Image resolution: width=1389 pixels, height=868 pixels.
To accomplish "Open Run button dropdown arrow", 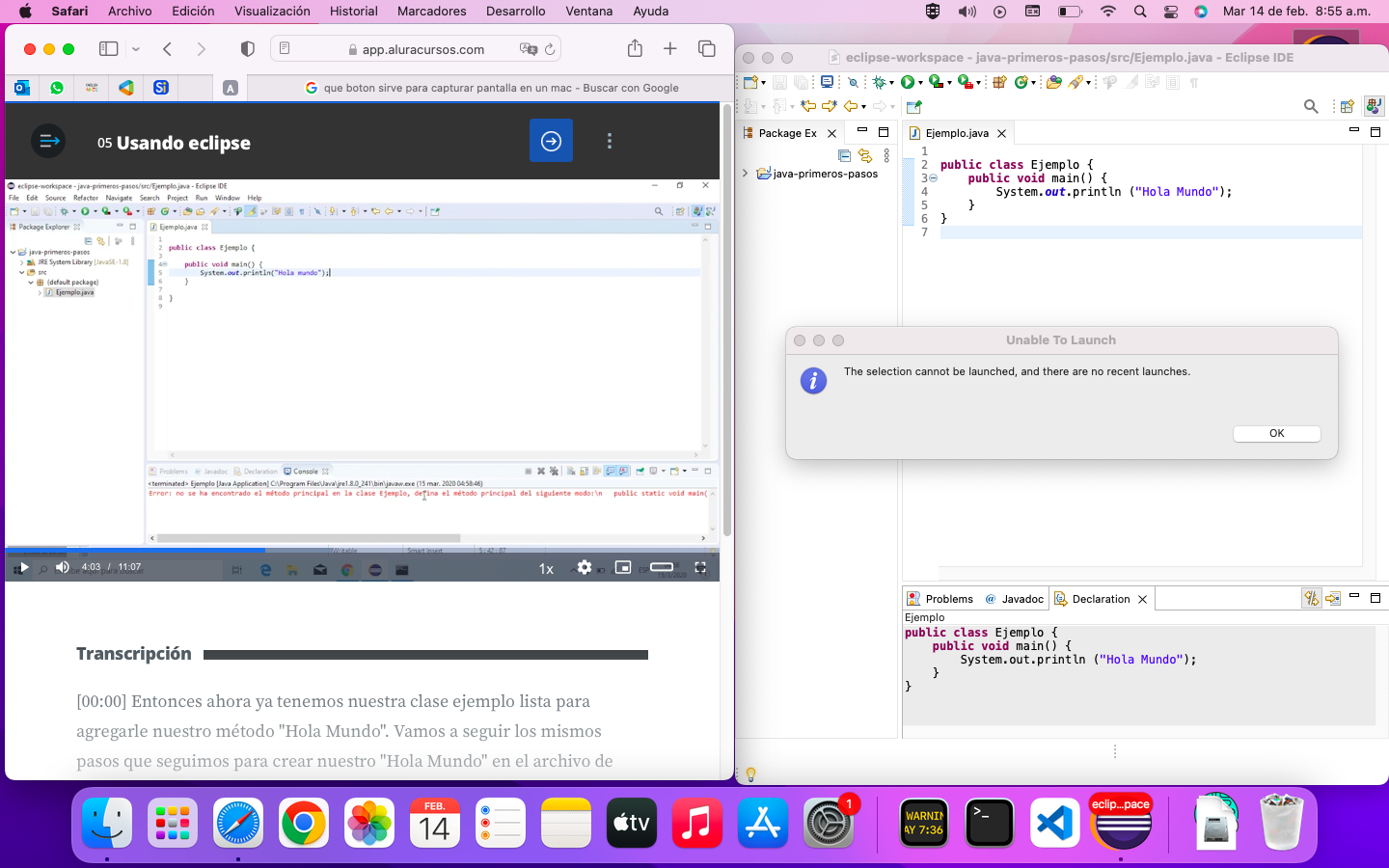I will pos(920,83).
